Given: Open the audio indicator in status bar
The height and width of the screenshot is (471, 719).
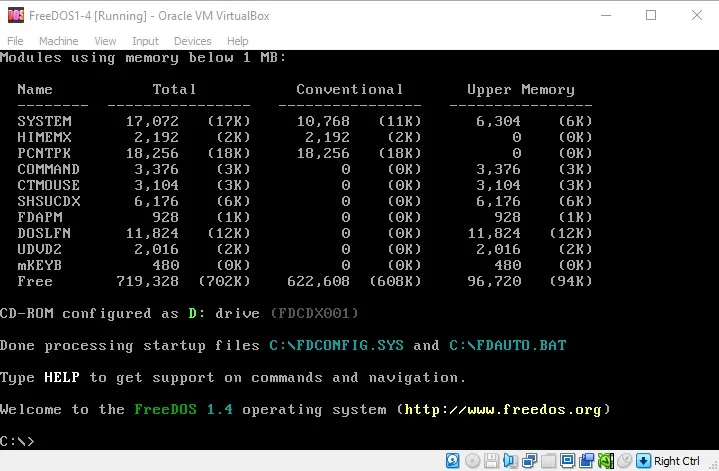Looking at the screenshot, I should click(x=510, y=460).
